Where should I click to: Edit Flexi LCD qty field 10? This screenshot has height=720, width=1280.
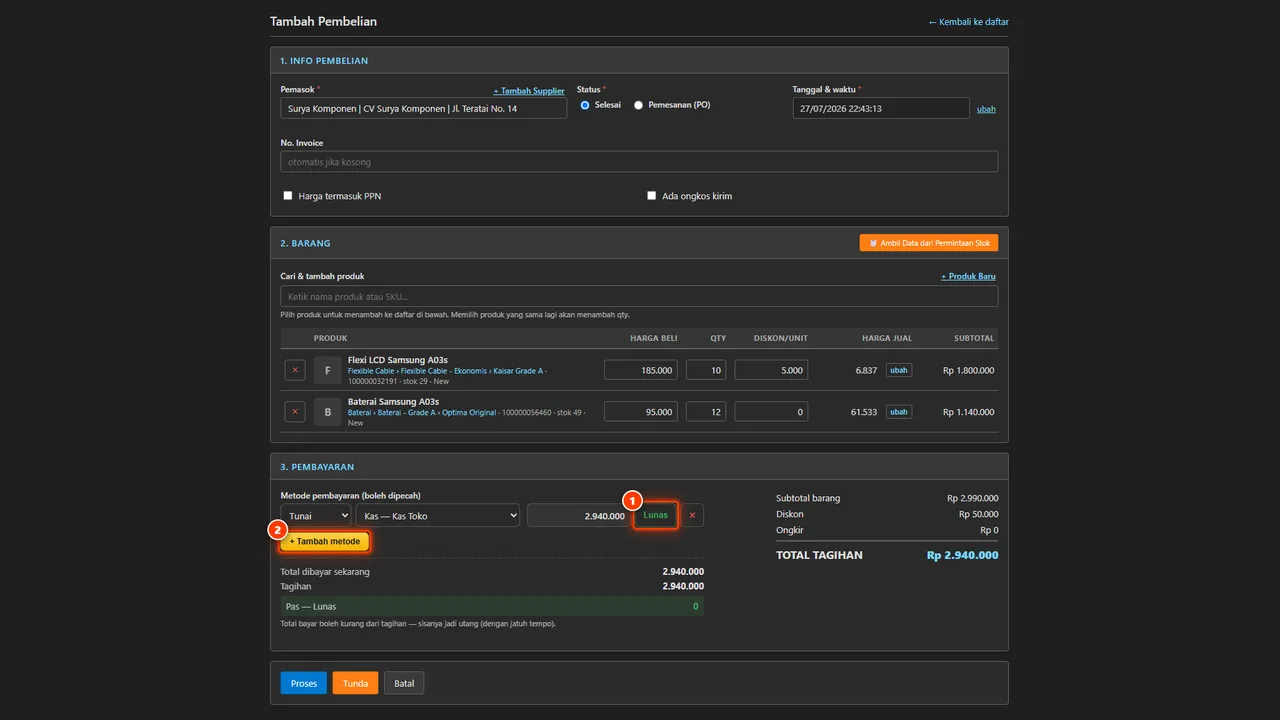[x=706, y=370]
